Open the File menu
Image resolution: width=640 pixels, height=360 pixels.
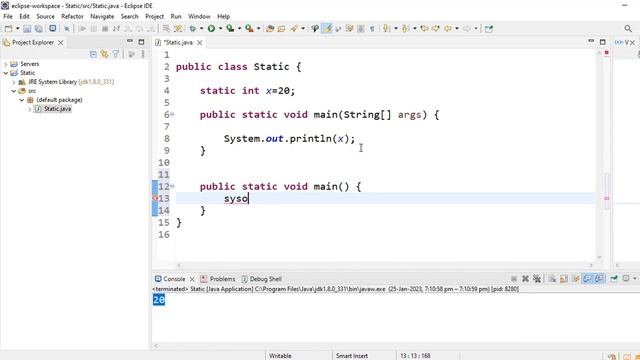point(8,16)
